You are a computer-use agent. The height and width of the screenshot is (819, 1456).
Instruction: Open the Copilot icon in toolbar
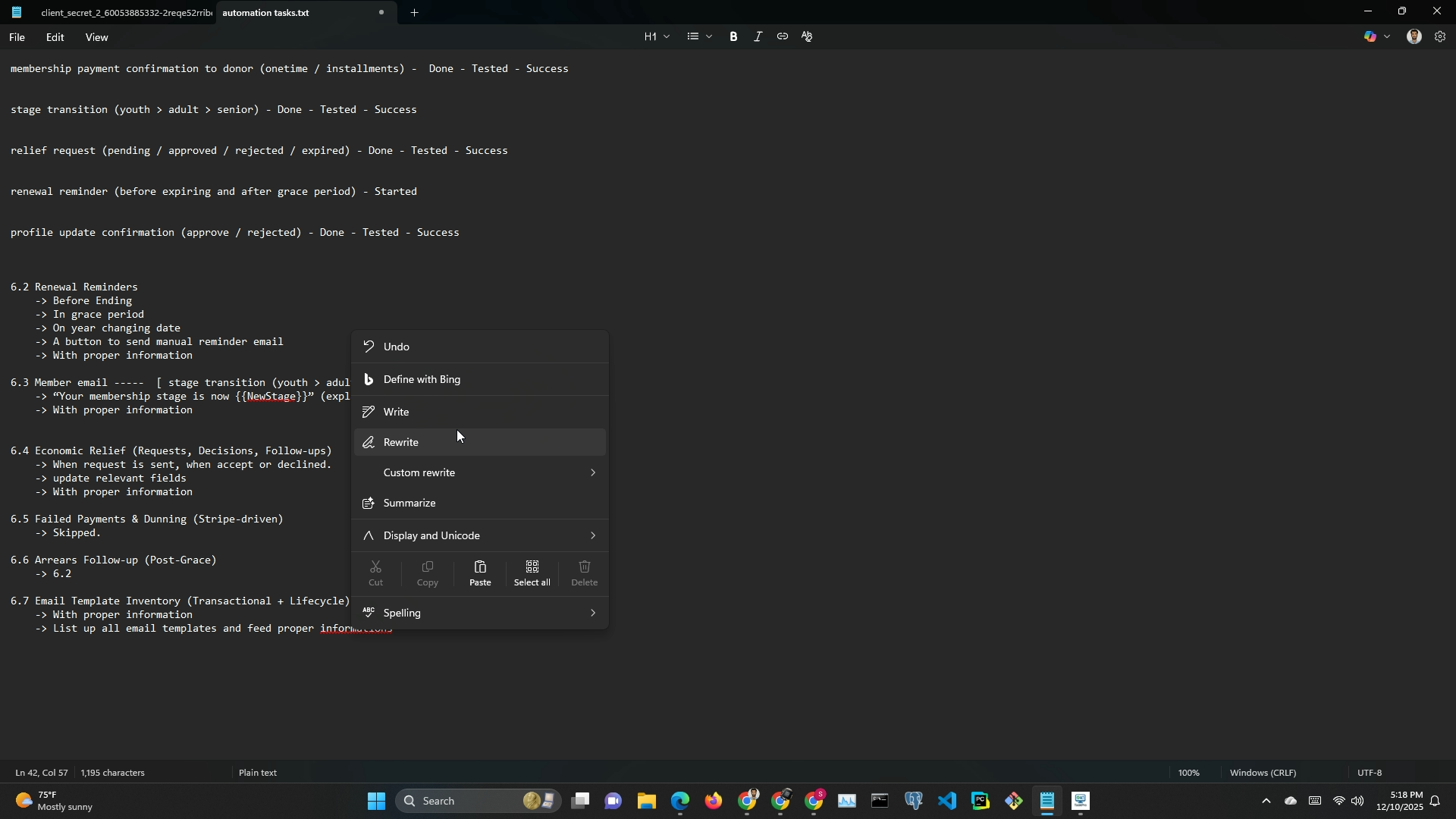click(x=1370, y=36)
